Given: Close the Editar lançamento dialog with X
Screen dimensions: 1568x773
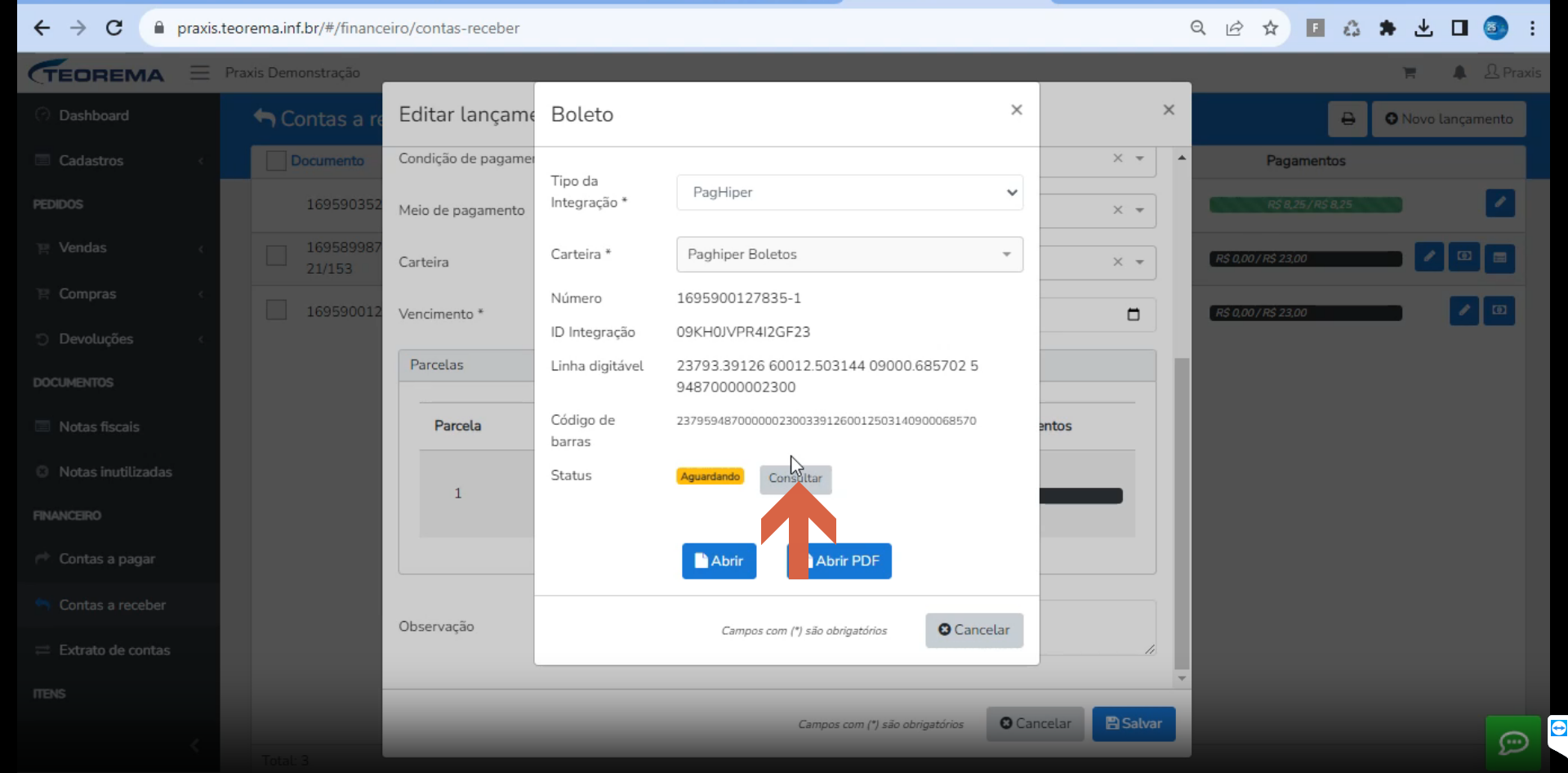Looking at the screenshot, I should pyautogui.click(x=1169, y=109).
